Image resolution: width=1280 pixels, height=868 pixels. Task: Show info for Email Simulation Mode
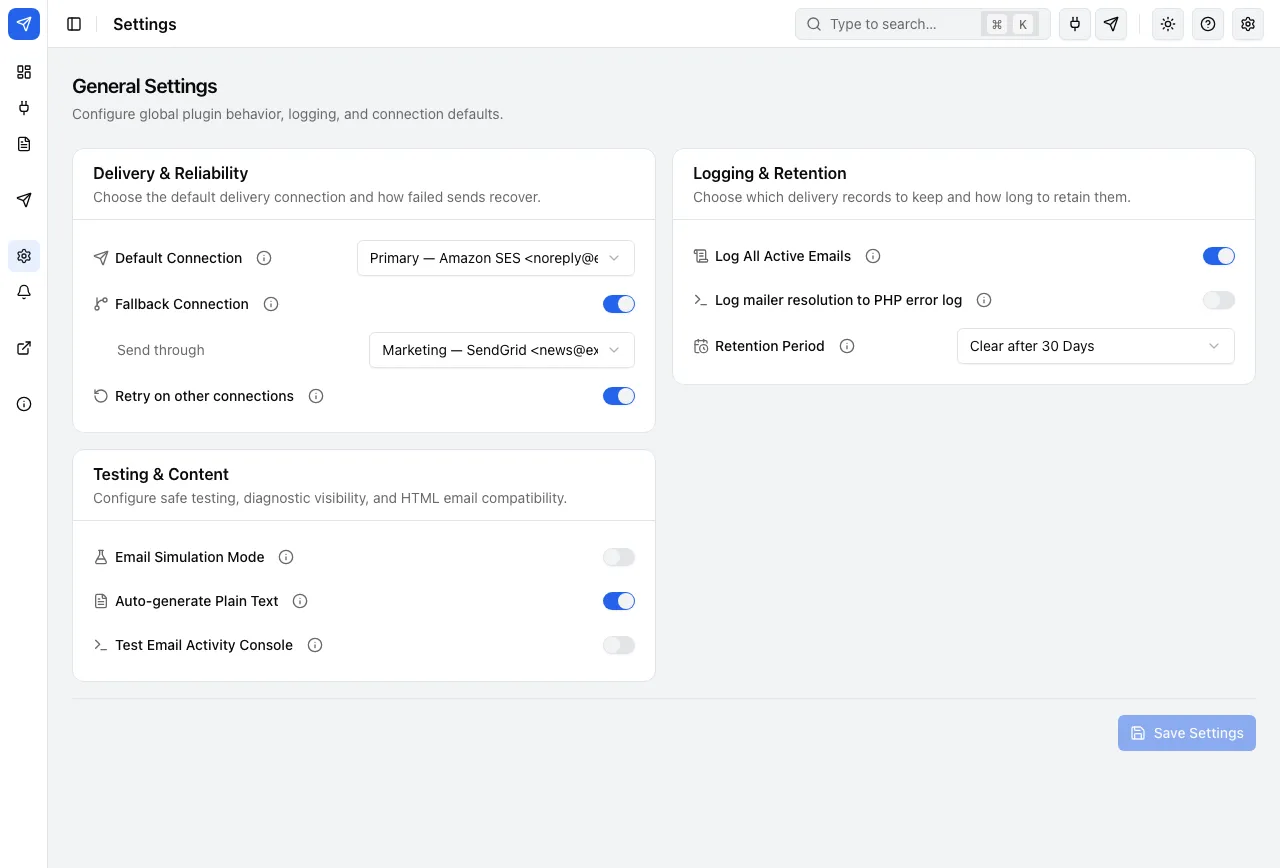pos(286,557)
